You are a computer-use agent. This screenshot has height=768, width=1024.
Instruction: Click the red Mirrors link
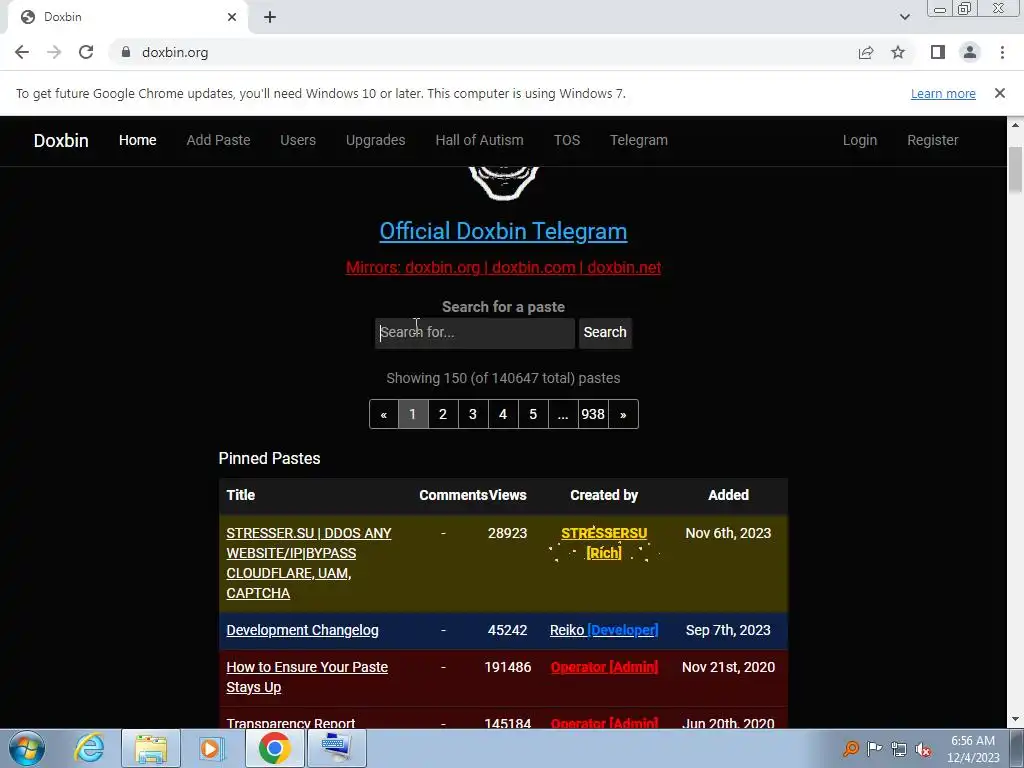coord(504,267)
